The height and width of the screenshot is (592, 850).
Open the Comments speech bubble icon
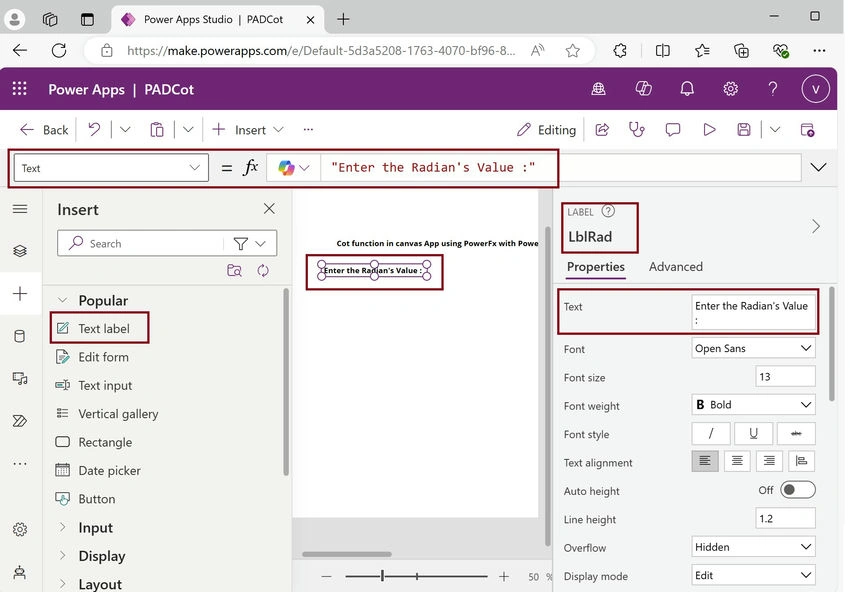[673, 130]
